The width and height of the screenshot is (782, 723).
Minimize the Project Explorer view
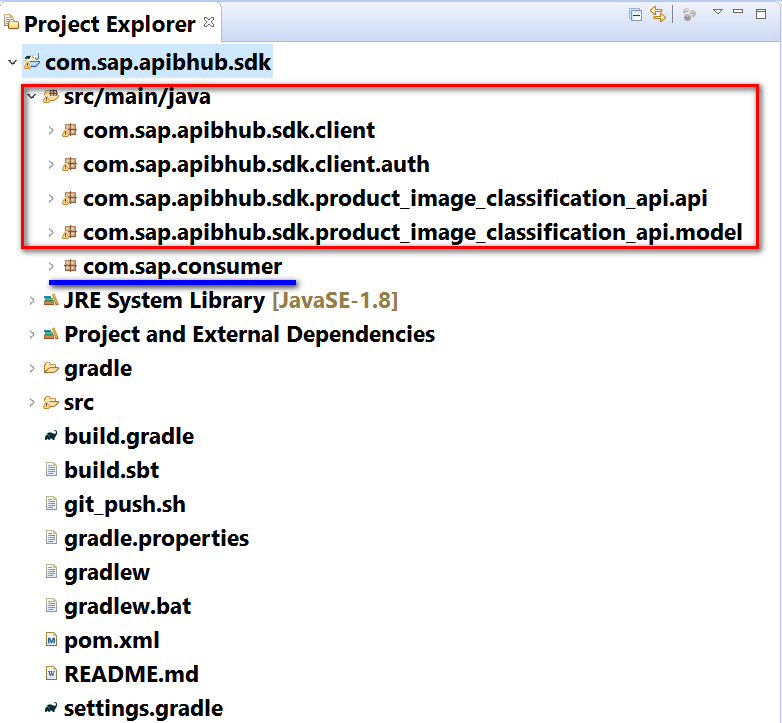click(738, 11)
